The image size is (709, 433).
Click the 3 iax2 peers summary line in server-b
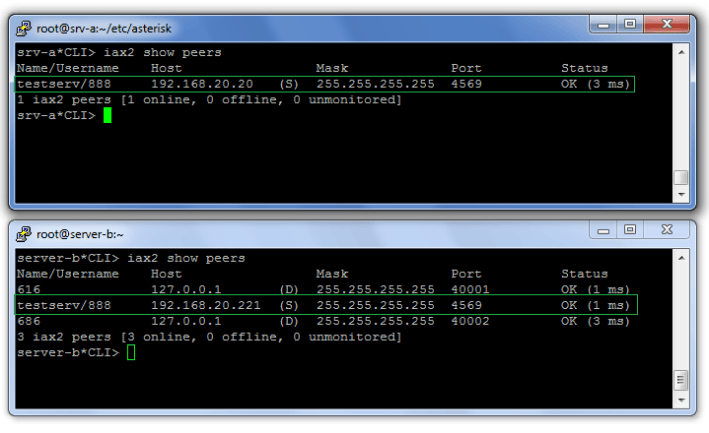point(209,337)
